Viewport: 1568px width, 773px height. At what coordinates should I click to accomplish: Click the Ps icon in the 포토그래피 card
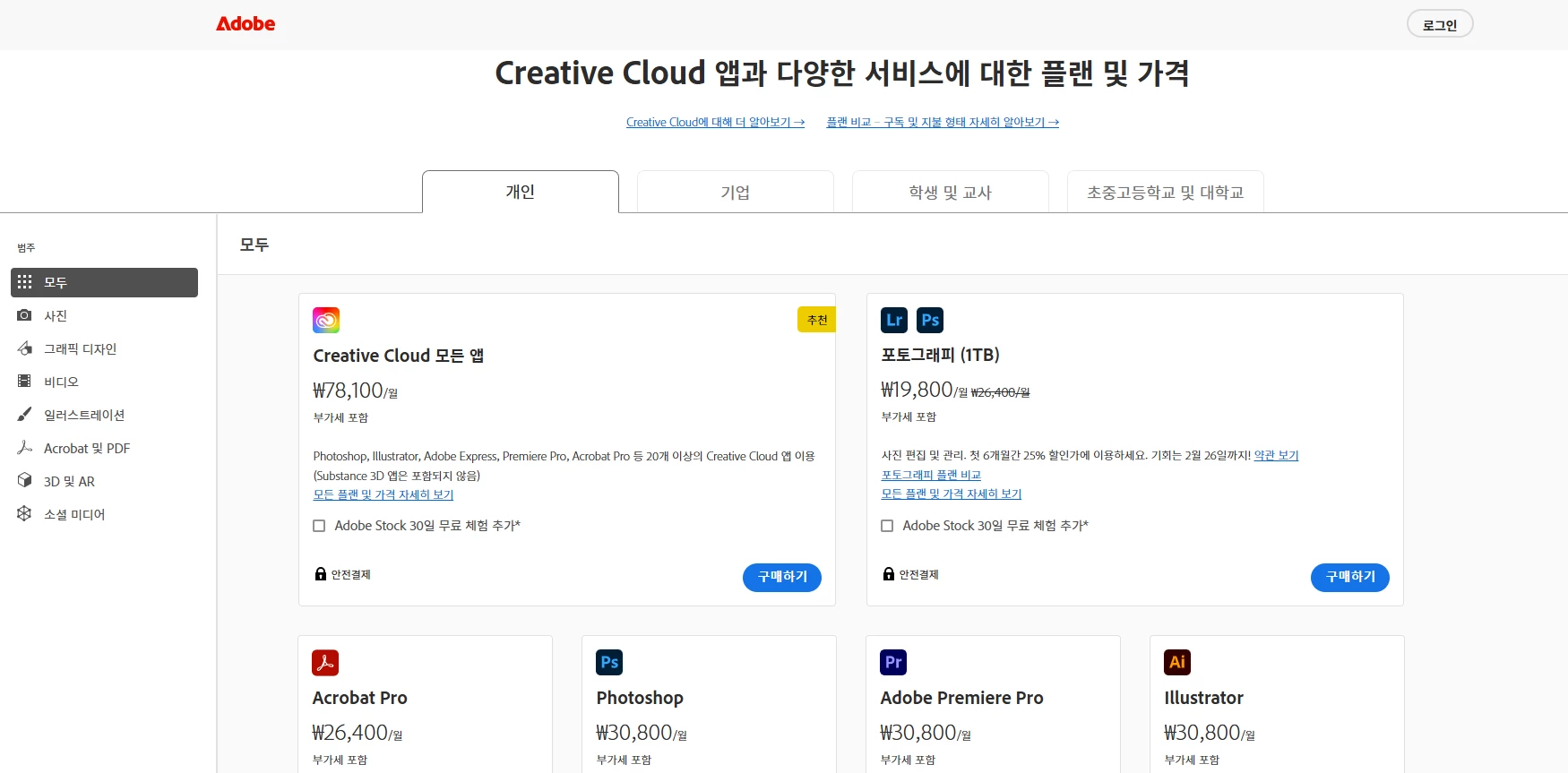pos(930,320)
